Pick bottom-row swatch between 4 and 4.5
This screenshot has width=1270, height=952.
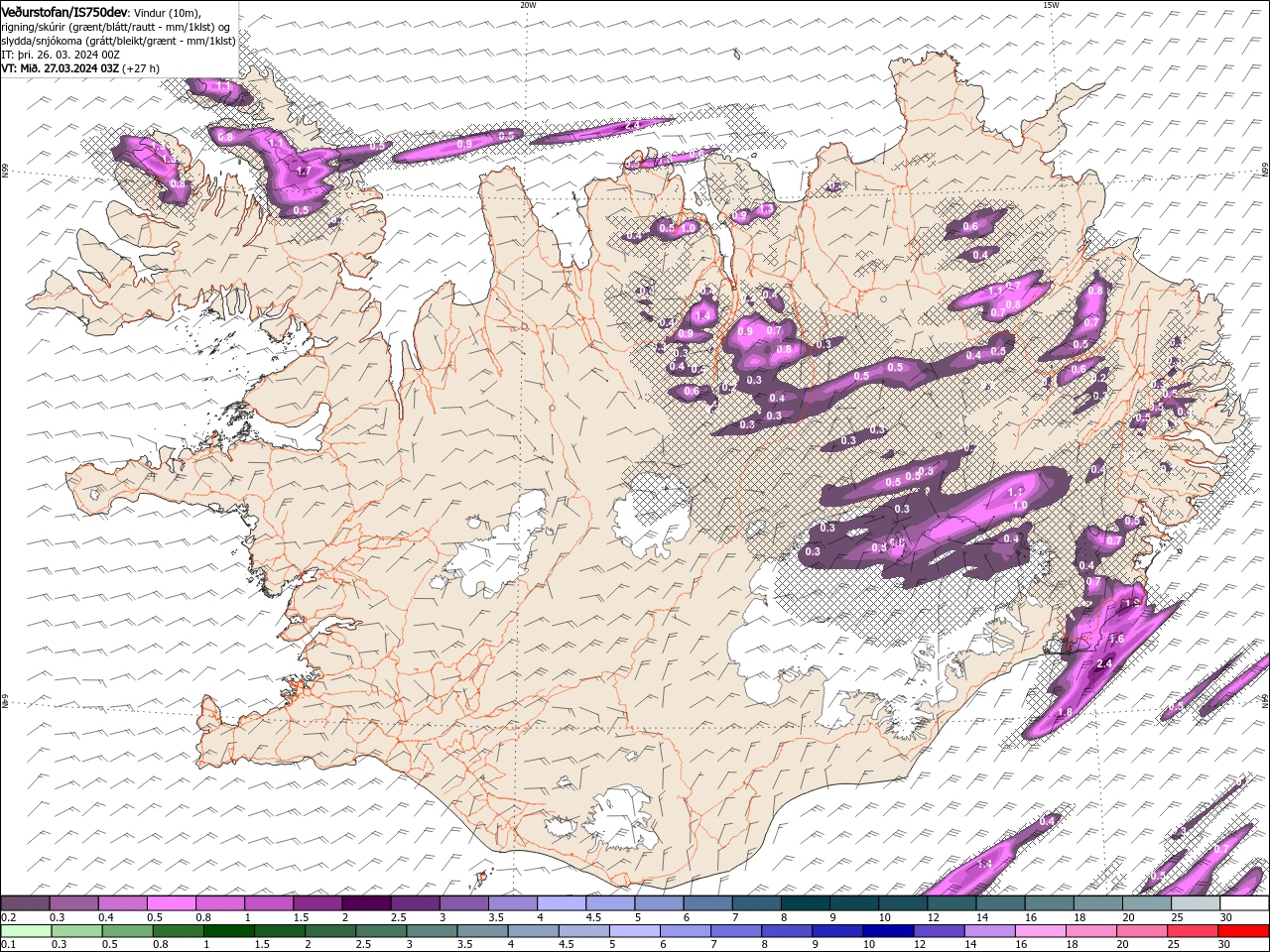coord(534,931)
